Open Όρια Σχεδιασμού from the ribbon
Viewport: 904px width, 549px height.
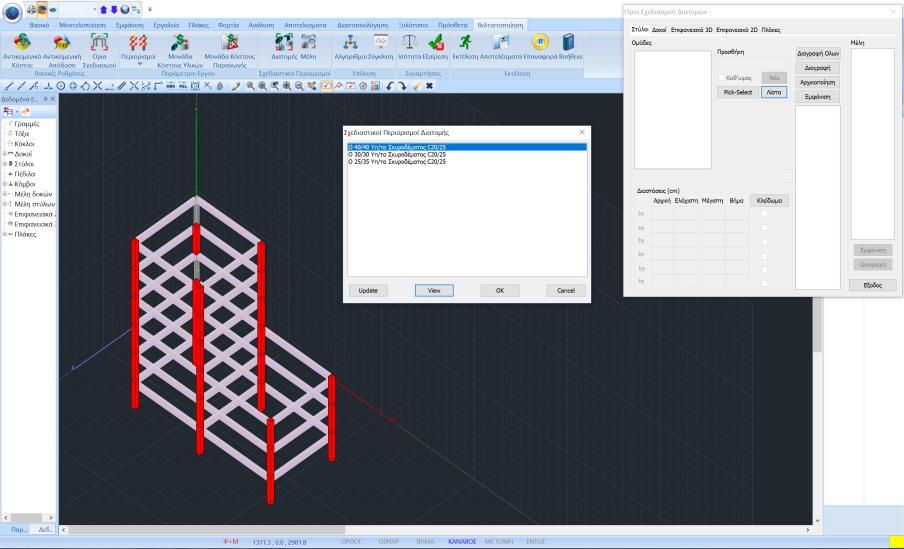point(99,43)
